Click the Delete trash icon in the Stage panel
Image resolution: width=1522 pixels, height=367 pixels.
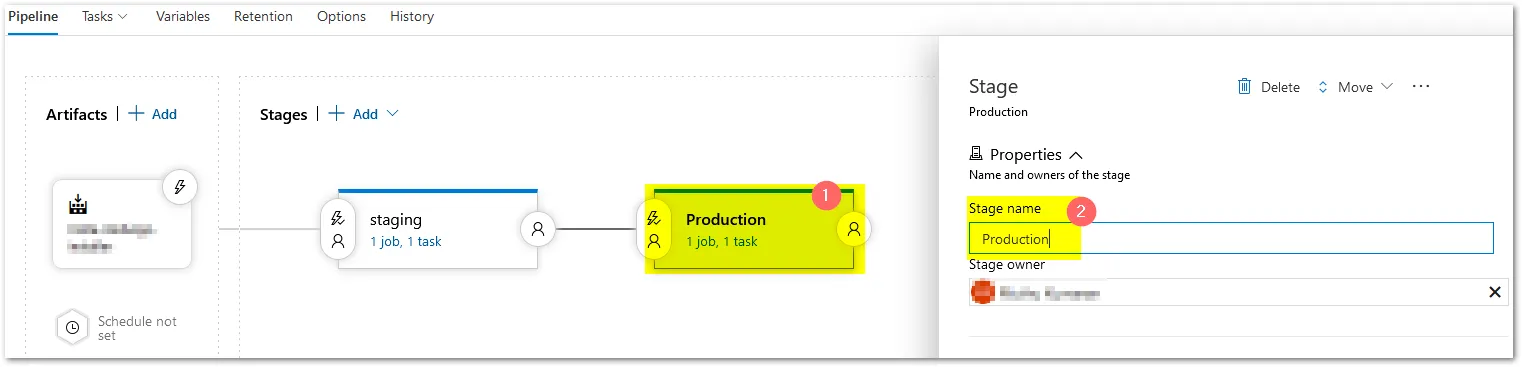click(1245, 87)
